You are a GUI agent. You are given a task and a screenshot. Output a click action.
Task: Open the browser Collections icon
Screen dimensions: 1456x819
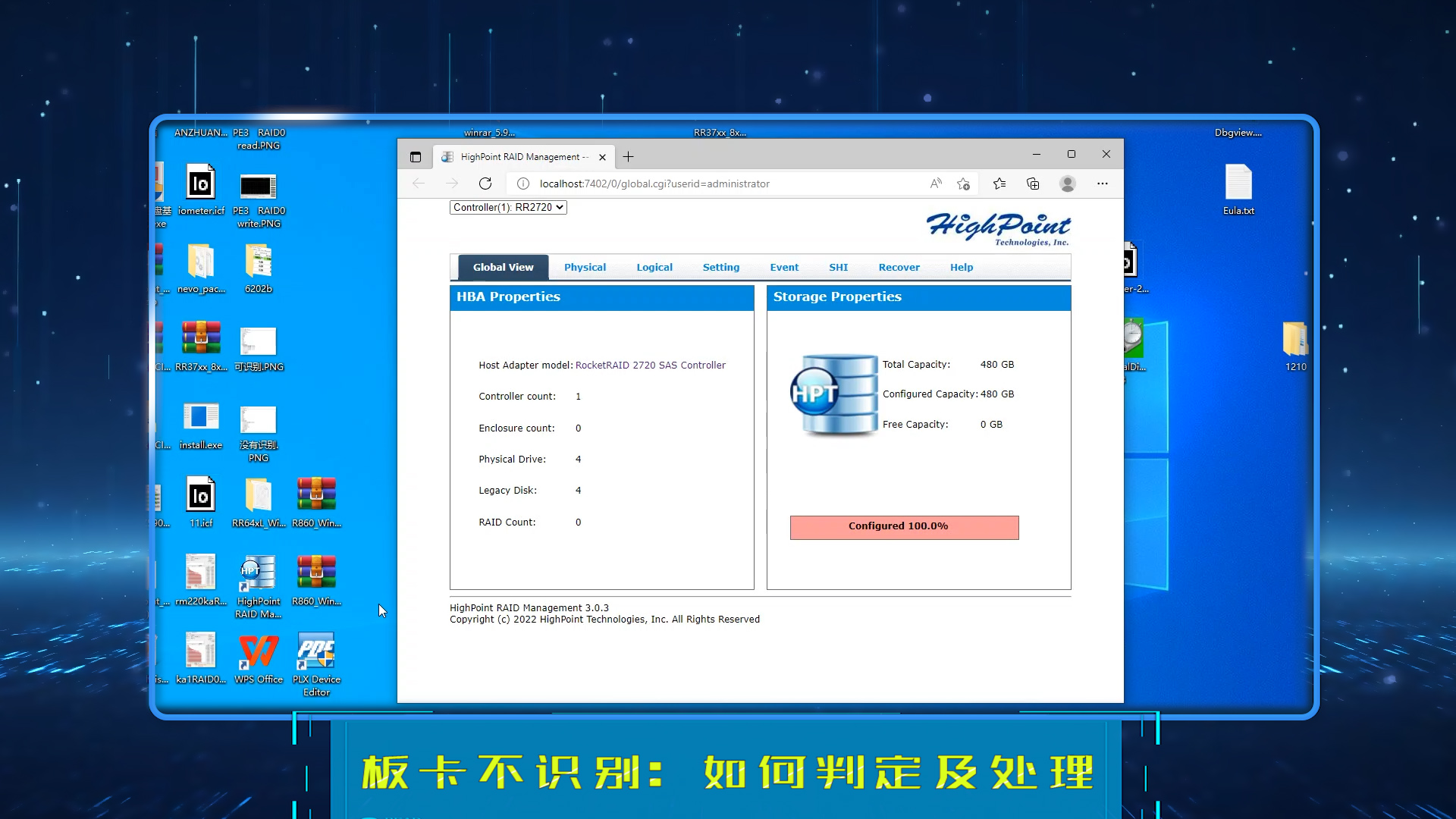pyautogui.click(x=1033, y=184)
